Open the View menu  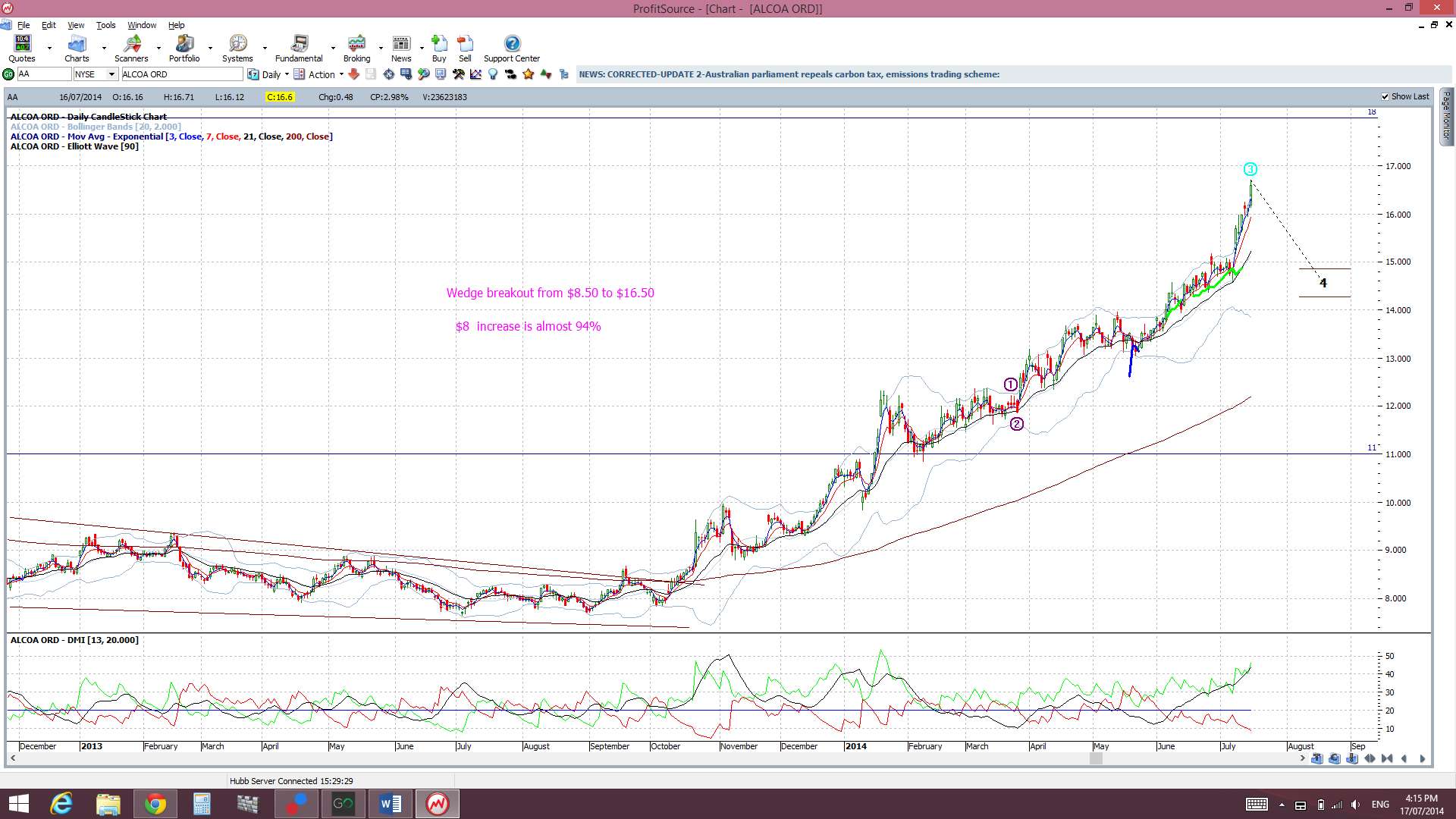tap(76, 25)
